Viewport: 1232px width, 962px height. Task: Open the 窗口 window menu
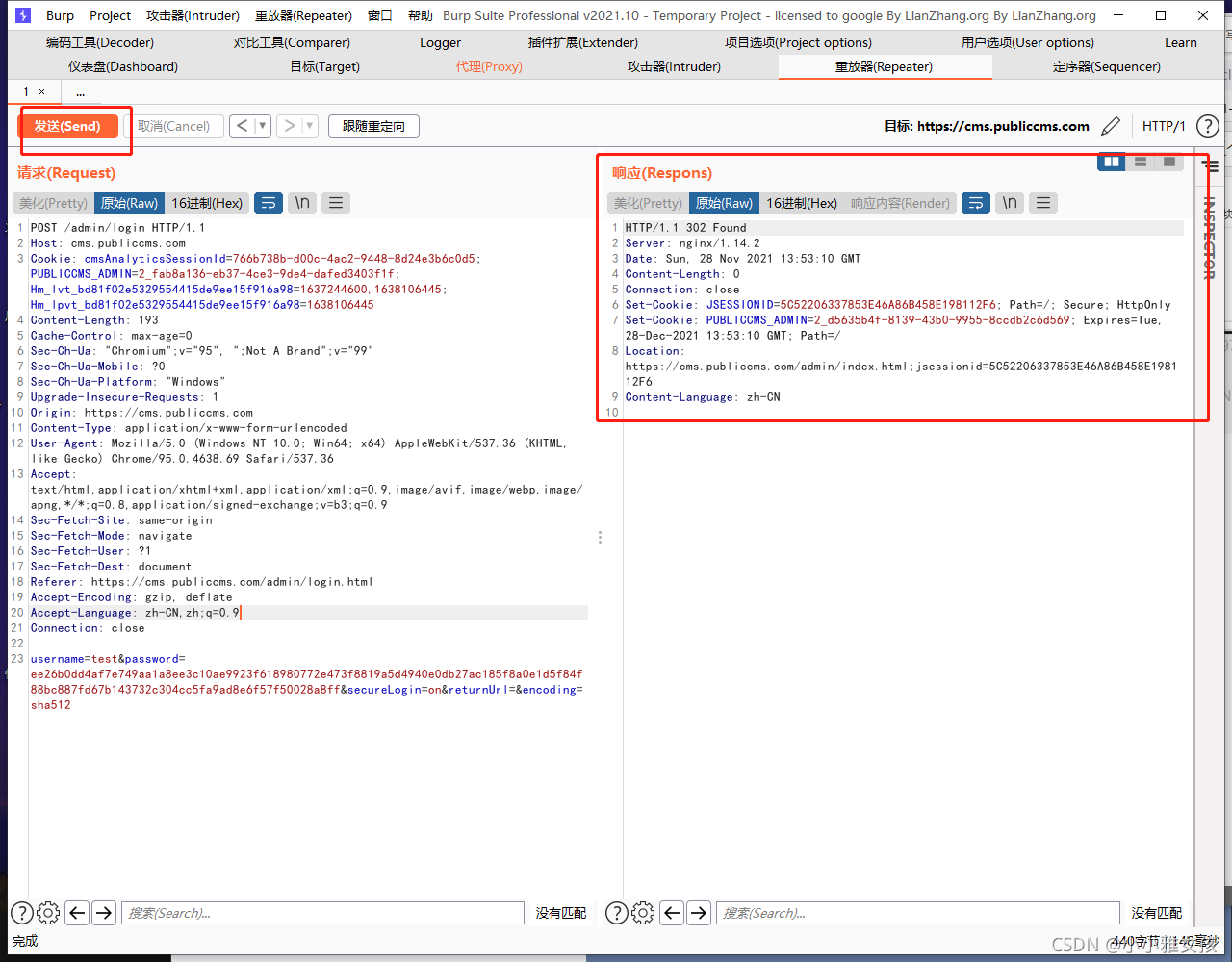coord(380,15)
